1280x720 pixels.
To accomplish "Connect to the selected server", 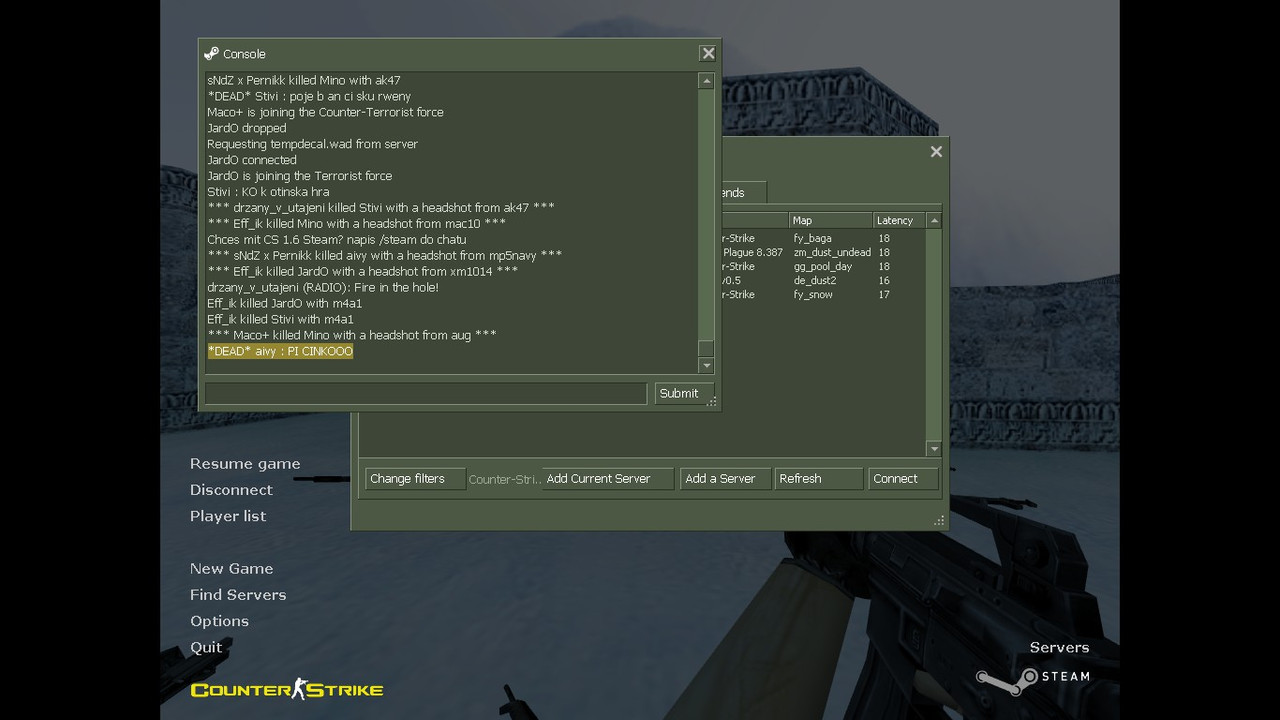I will 903,479.
